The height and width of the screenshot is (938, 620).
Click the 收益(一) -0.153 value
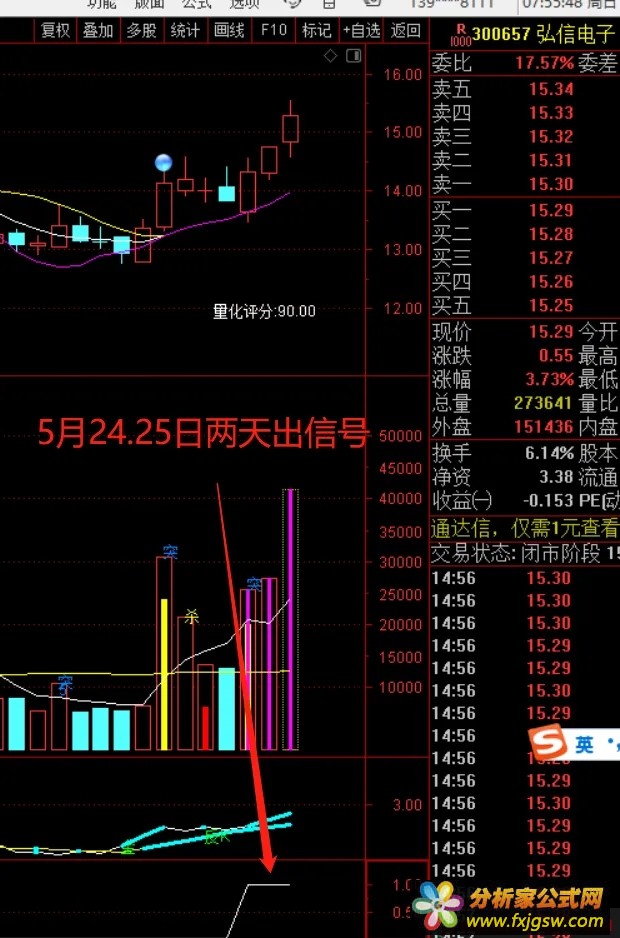pyautogui.click(x=548, y=501)
